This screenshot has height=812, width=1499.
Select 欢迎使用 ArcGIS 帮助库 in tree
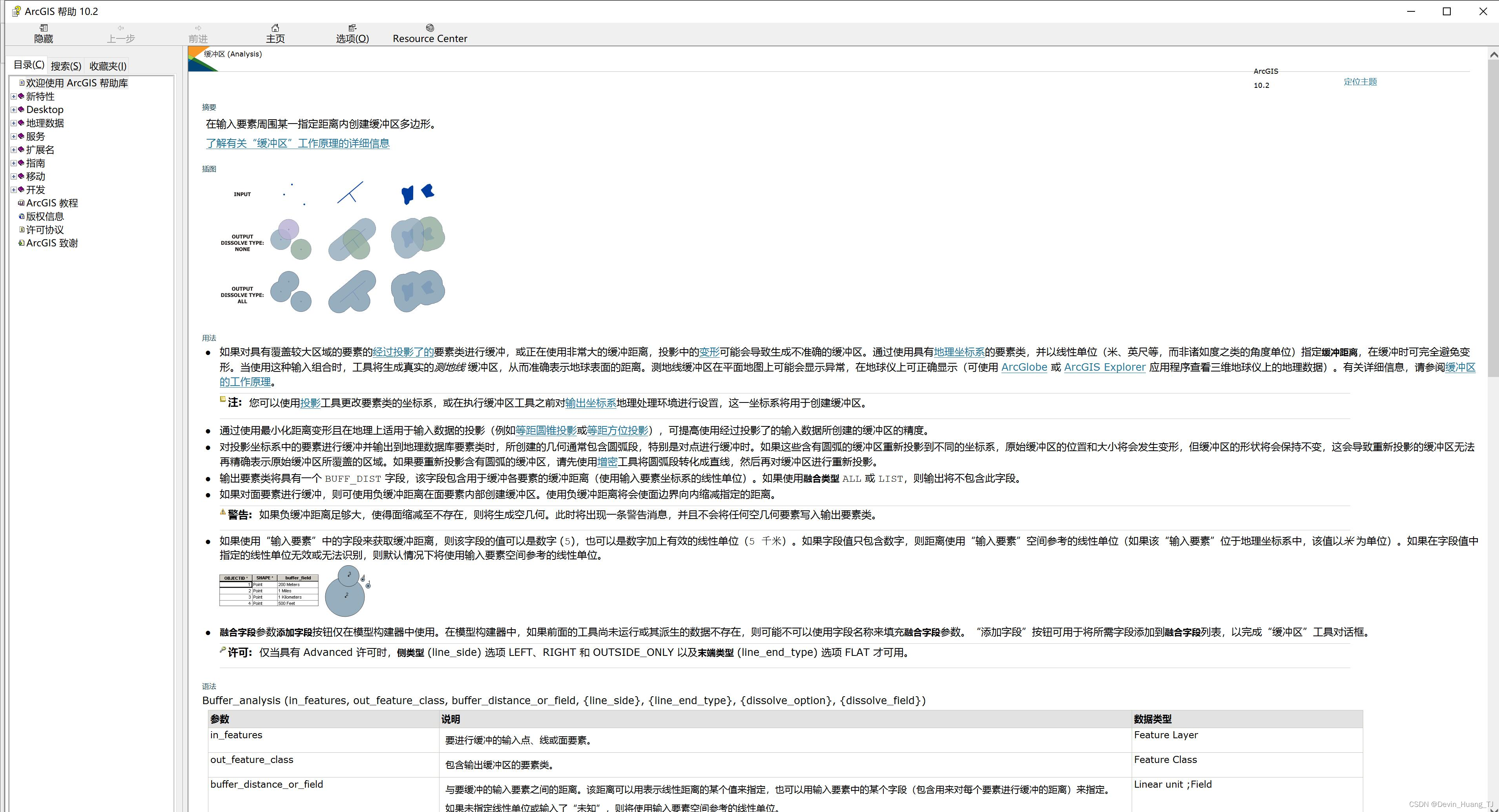[x=77, y=83]
